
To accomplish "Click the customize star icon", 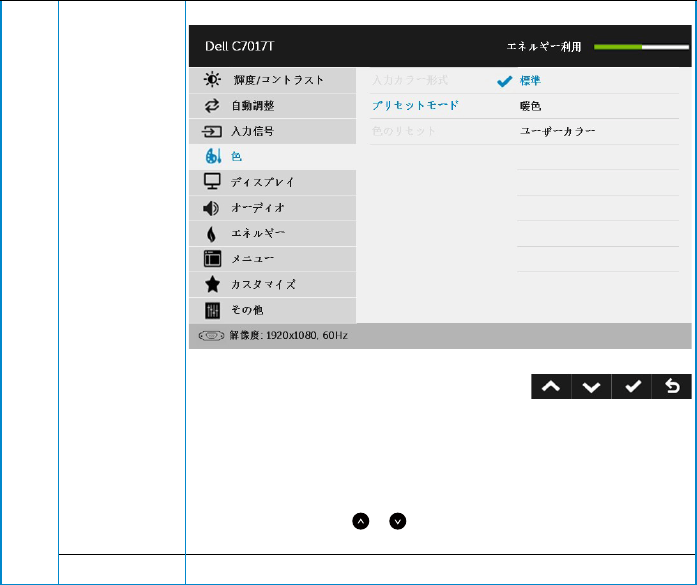I will [x=212, y=284].
